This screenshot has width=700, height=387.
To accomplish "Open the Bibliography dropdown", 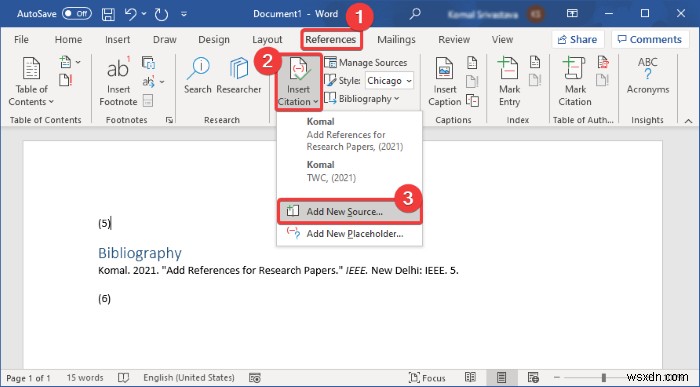I will 362,99.
